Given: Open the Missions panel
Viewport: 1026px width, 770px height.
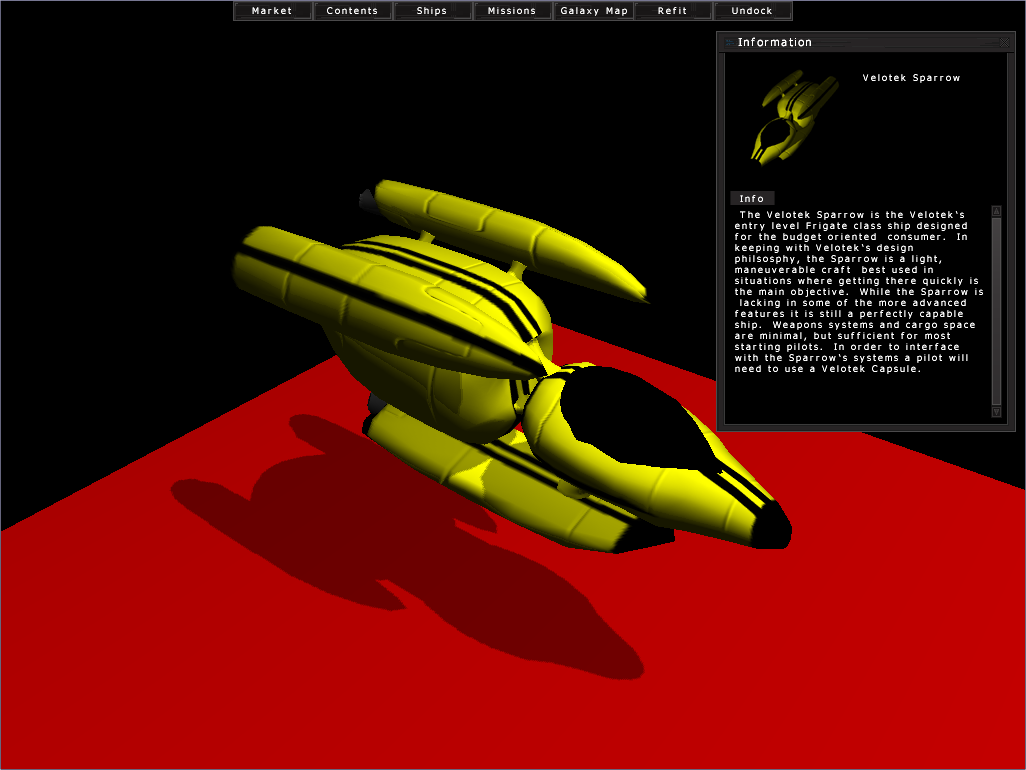Looking at the screenshot, I should 512,11.
